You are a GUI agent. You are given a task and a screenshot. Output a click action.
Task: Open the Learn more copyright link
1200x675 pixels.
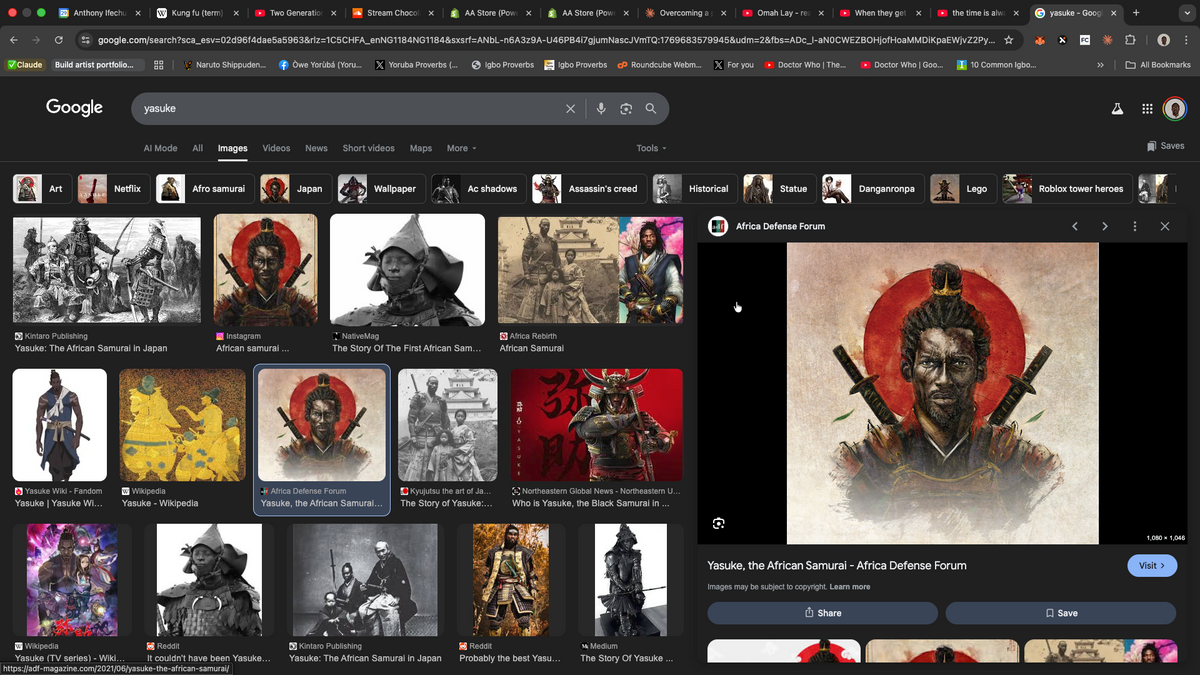tap(849, 587)
